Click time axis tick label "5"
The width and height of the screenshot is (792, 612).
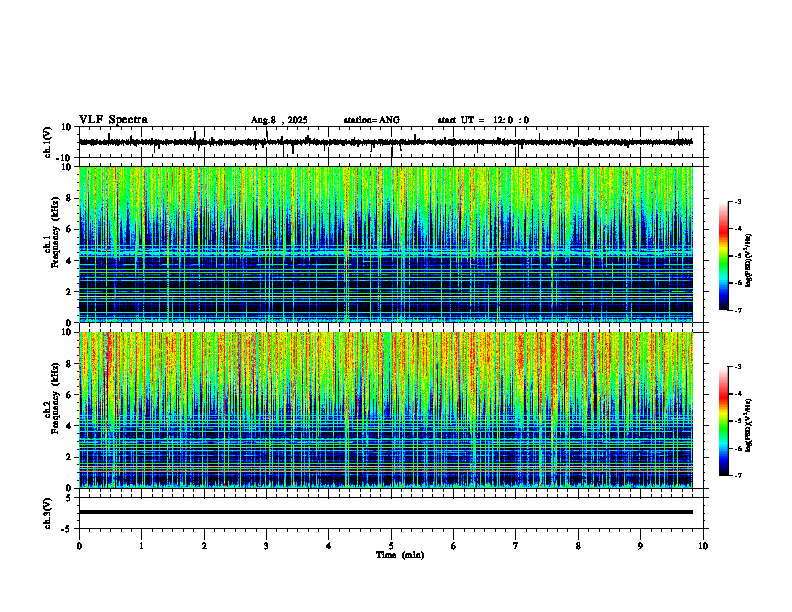(x=391, y=546)
